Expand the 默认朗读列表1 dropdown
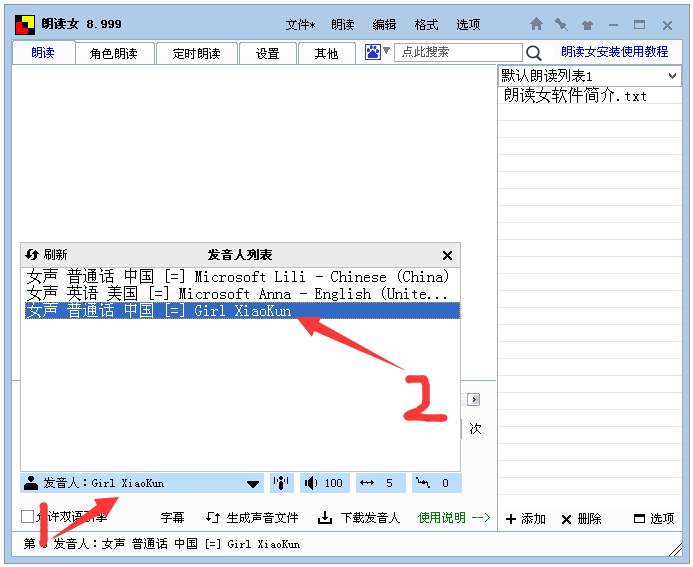693x567 pixels. click(672, 76)
